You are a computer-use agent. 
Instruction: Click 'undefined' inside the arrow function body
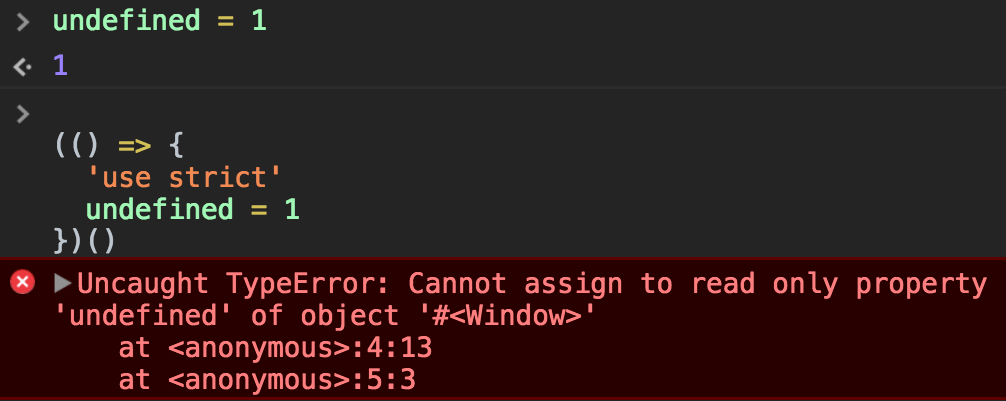point(159,210)
